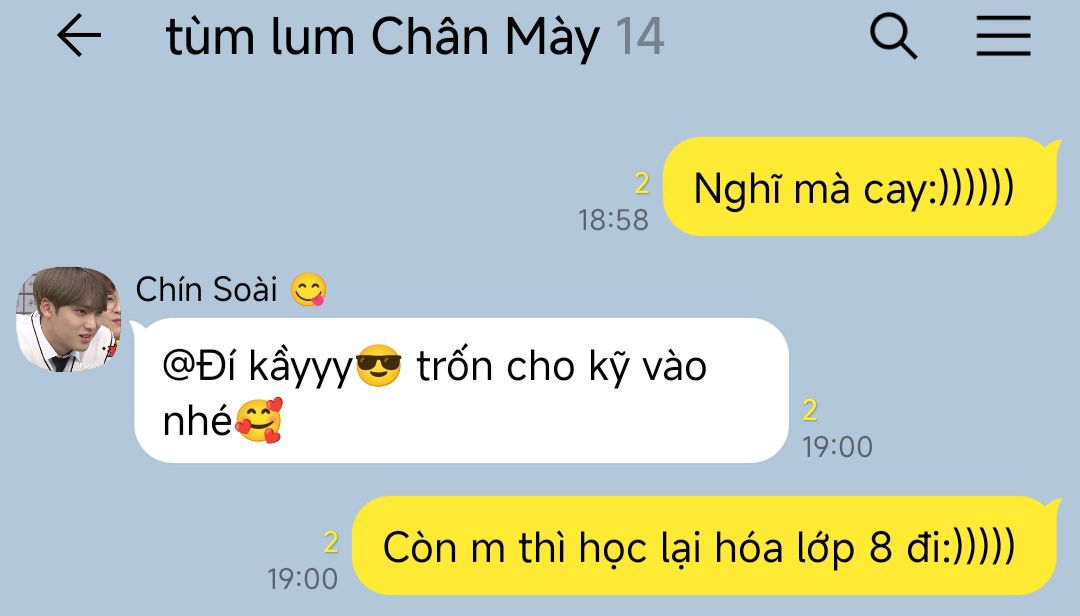Tap the unread count 2 beside last yellow bubble
1080x616 pixels.
tap(331, 542)
